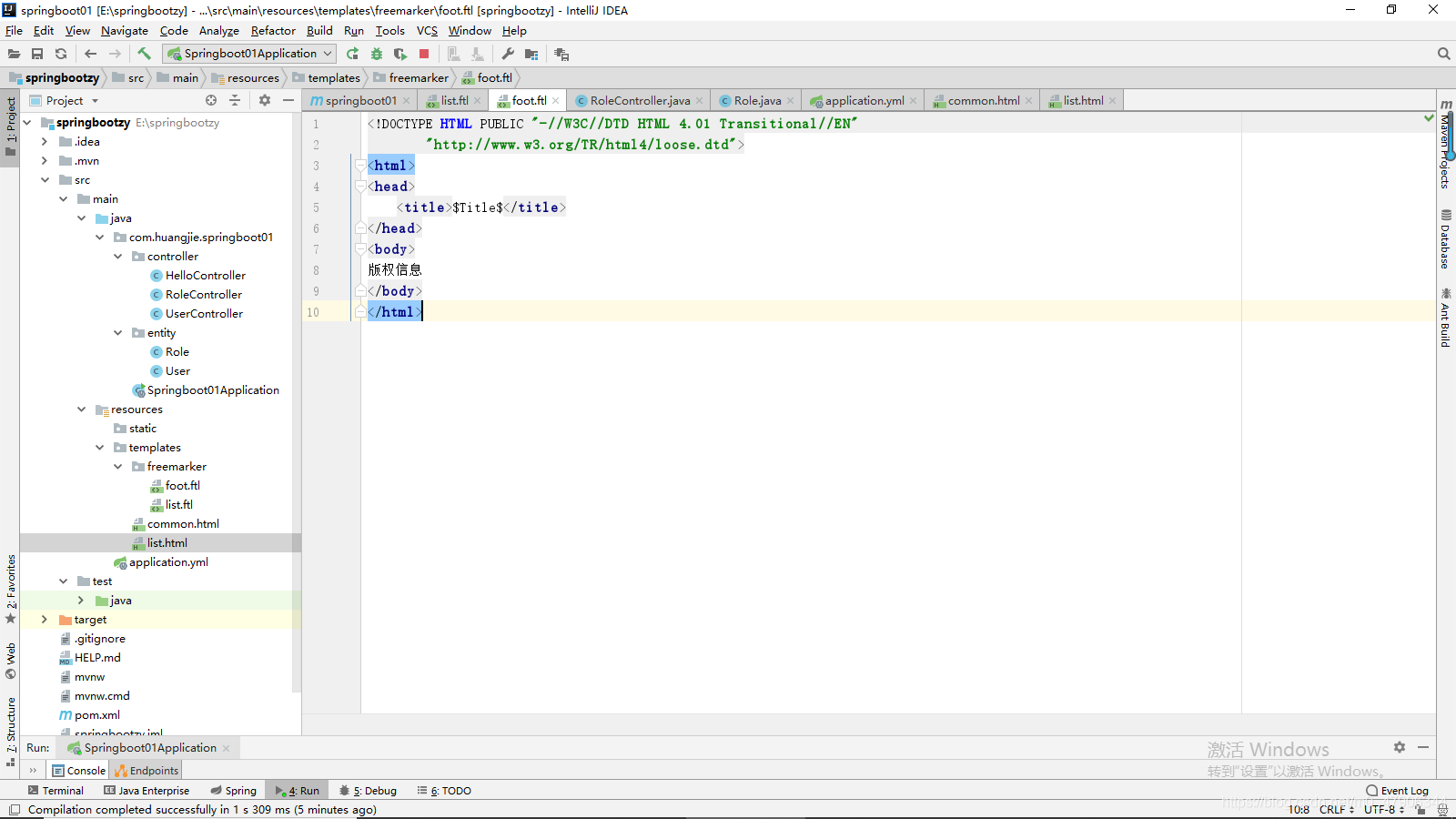The width and height of the screenshot is (1456, 819).
Task: Change line separator CRLF in status bar
Action: [x=1337, y=809]
